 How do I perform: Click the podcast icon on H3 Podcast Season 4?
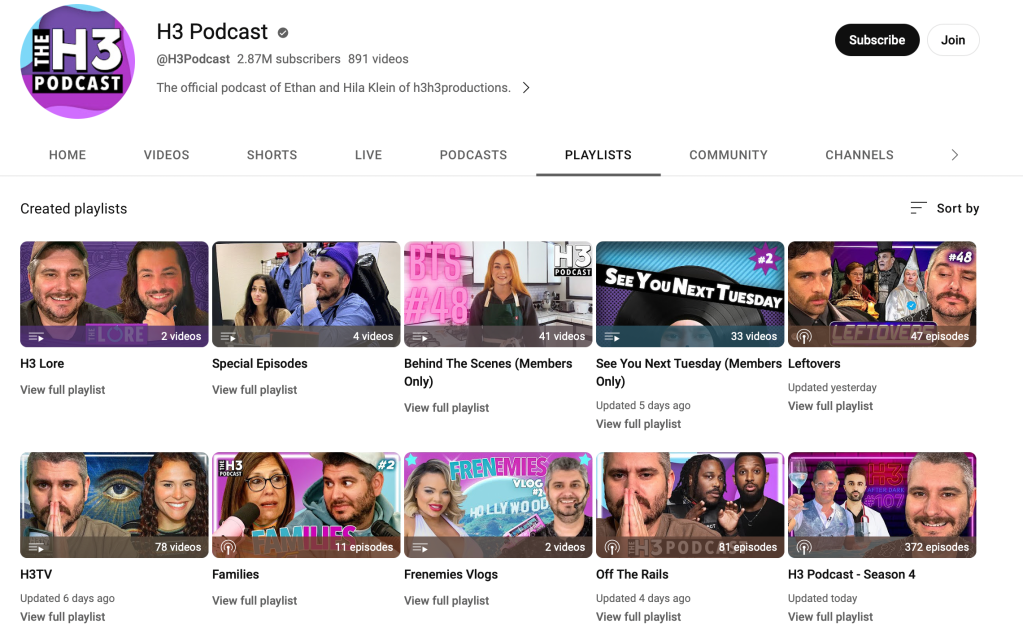(x=806, y=547)
